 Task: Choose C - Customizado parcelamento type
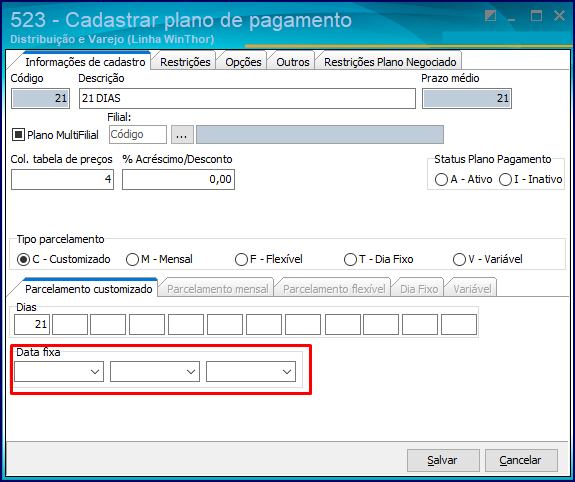tap(23, 259)
